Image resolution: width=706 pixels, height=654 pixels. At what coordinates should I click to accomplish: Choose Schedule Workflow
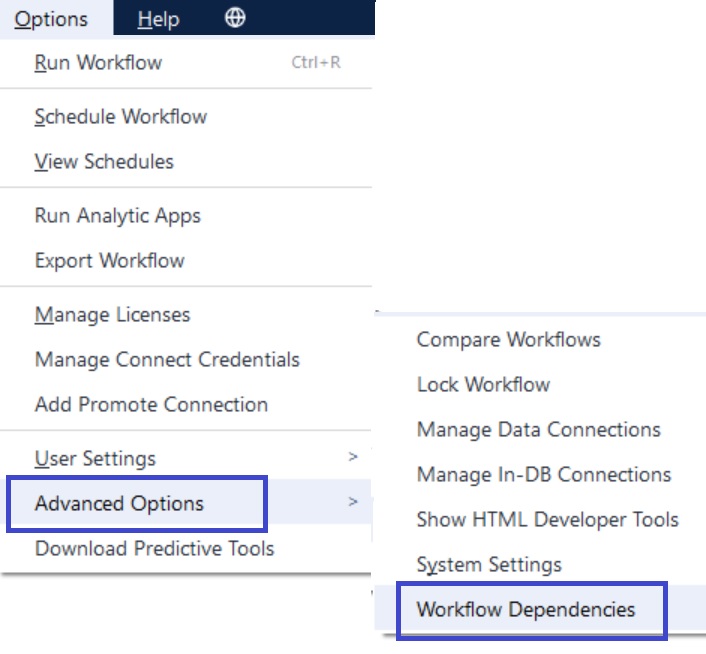click(186, 116)
